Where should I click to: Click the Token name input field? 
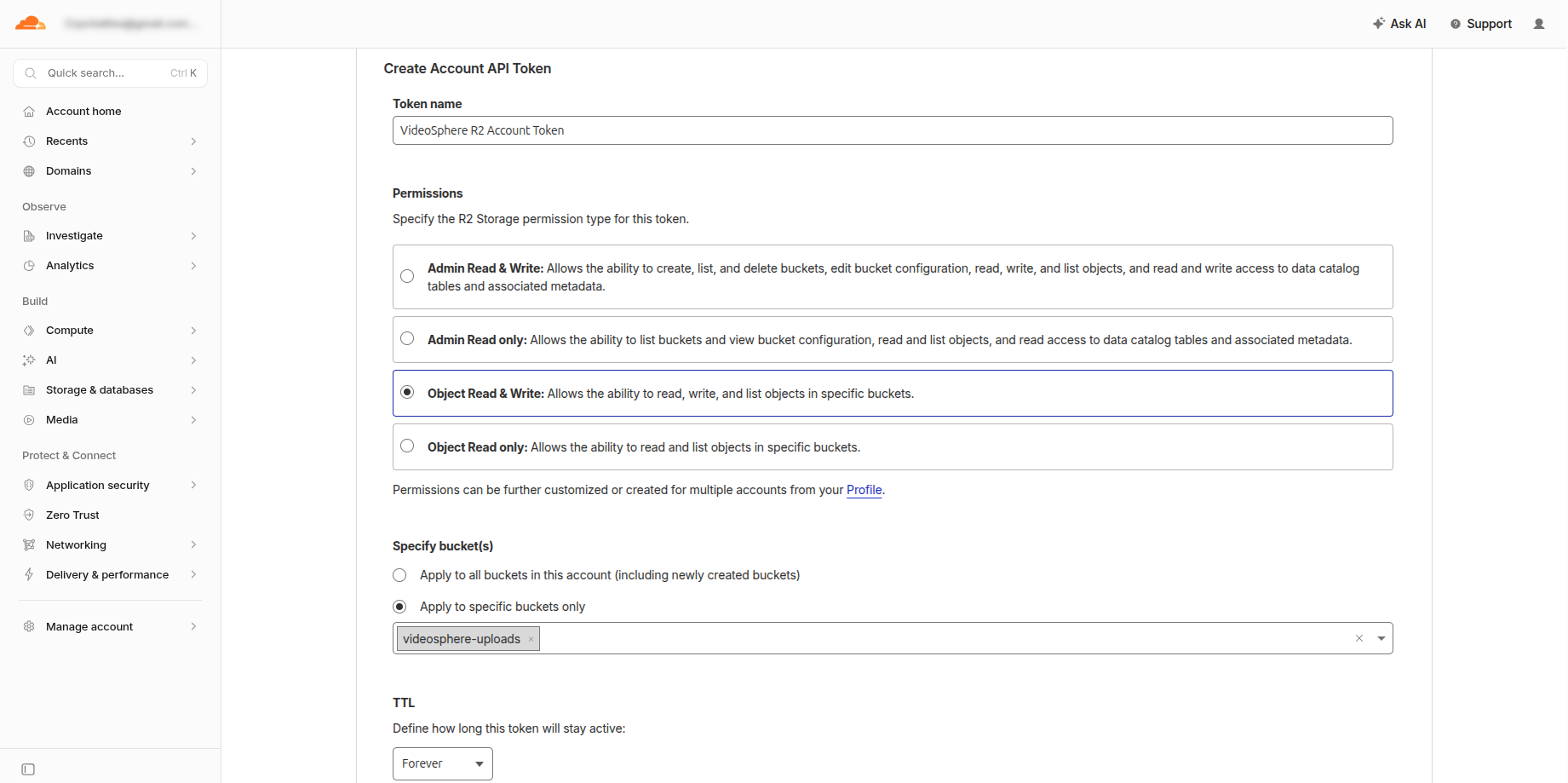point(893,130)
